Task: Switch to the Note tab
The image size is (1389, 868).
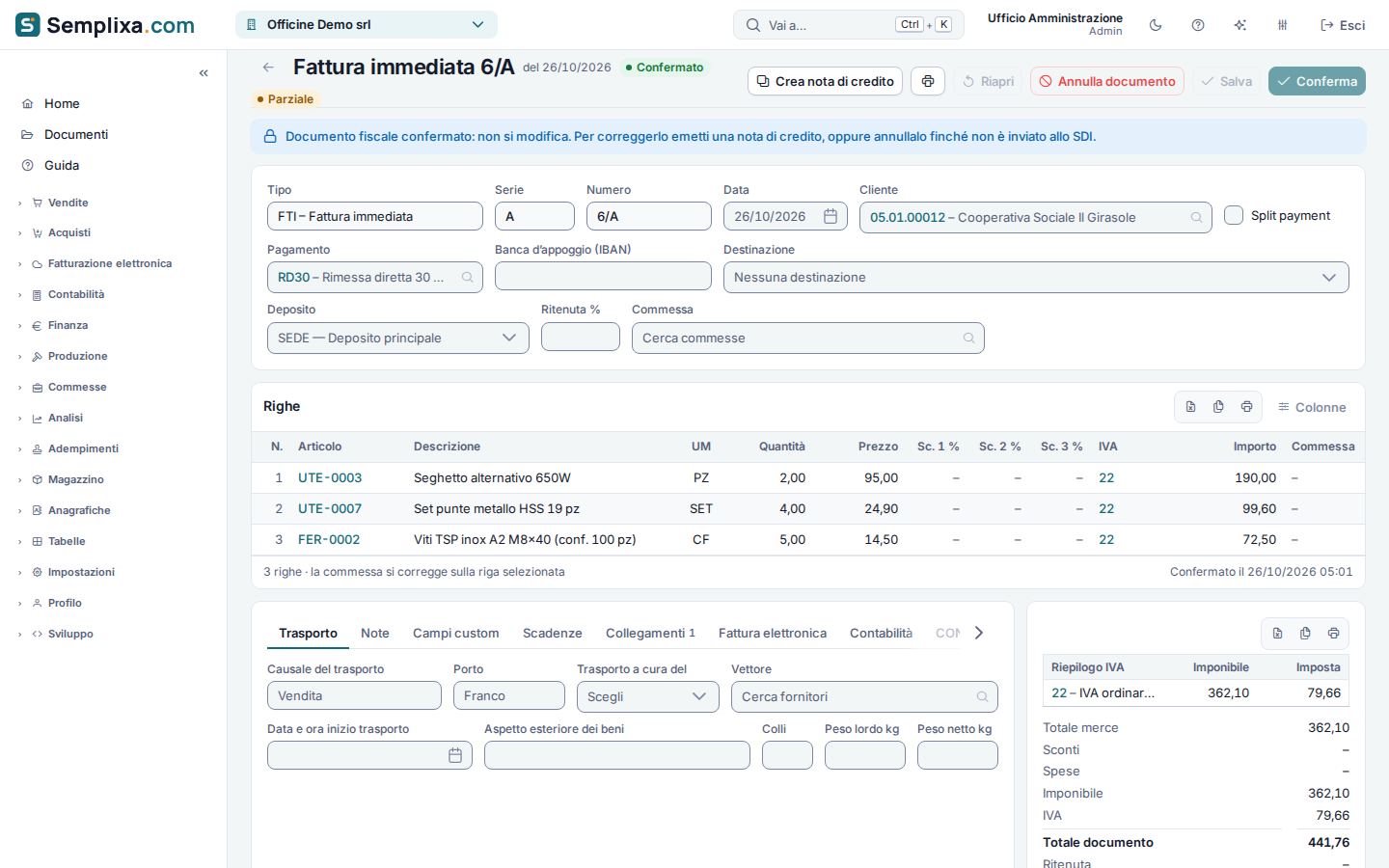Action: tap(375, 634)
